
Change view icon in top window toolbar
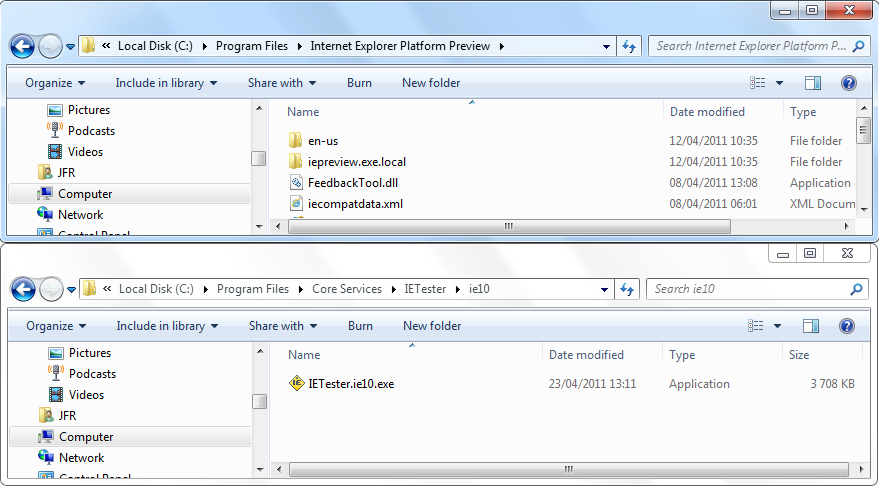[x=757, y=83]
